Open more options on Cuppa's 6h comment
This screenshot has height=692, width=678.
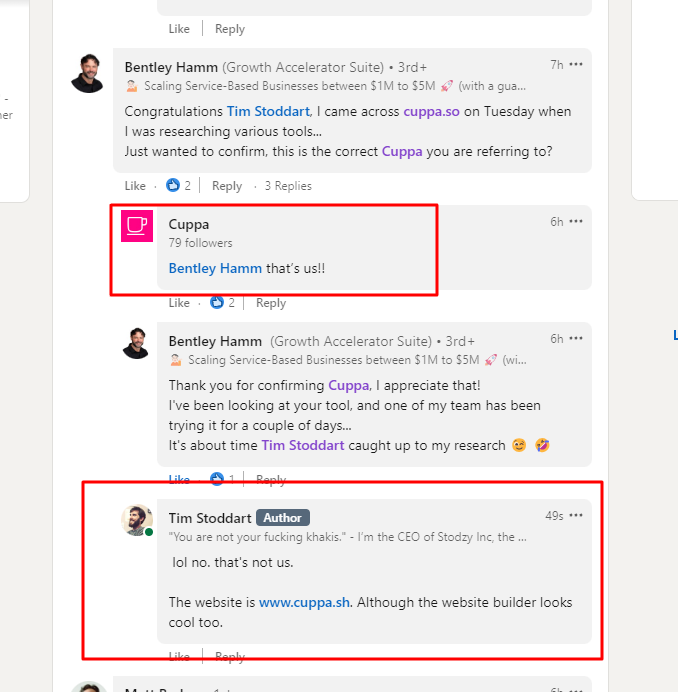click(x=576, y=221)
